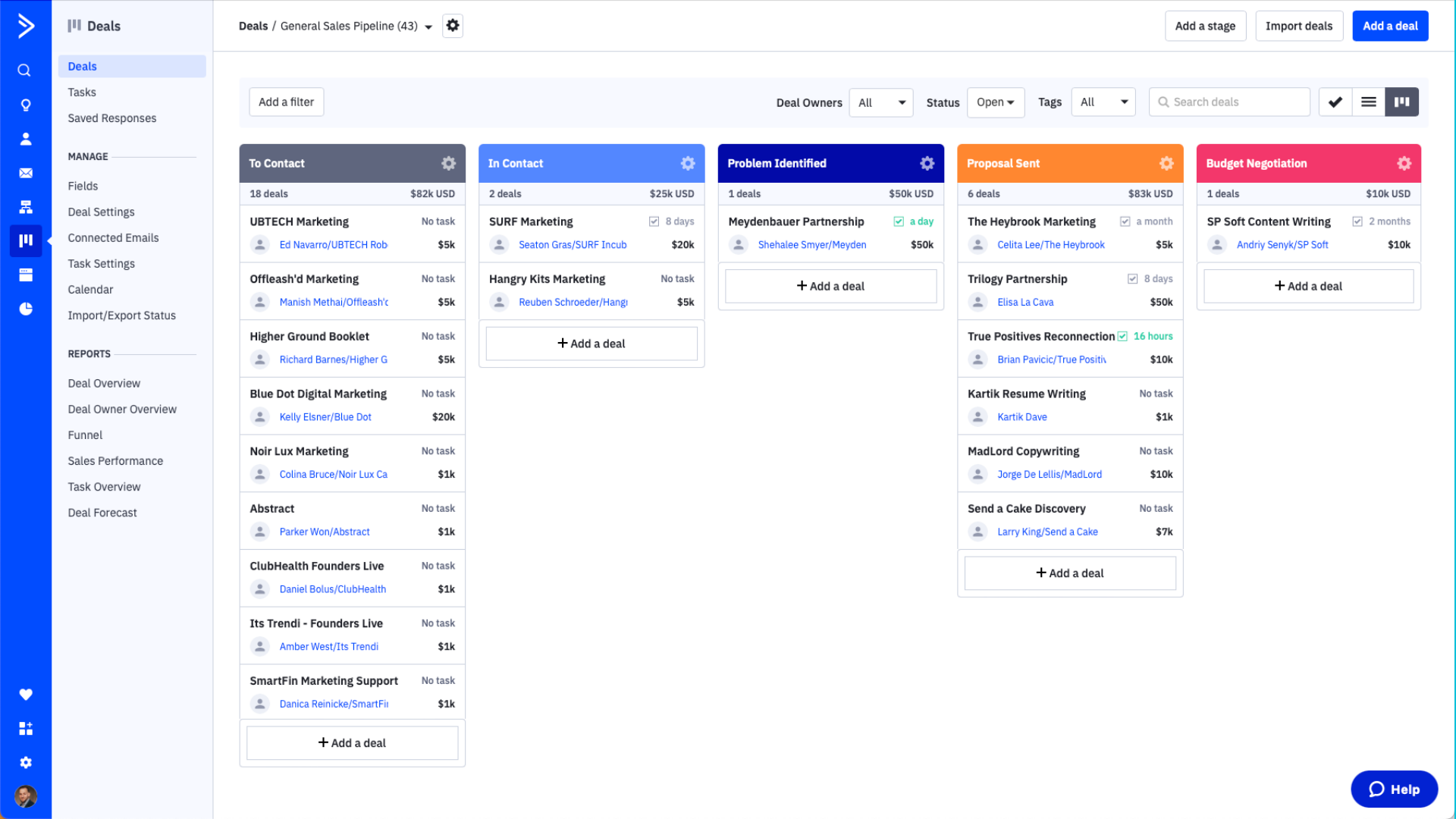Expand the General Sales Pipeline dropdown

pos(429,26)
